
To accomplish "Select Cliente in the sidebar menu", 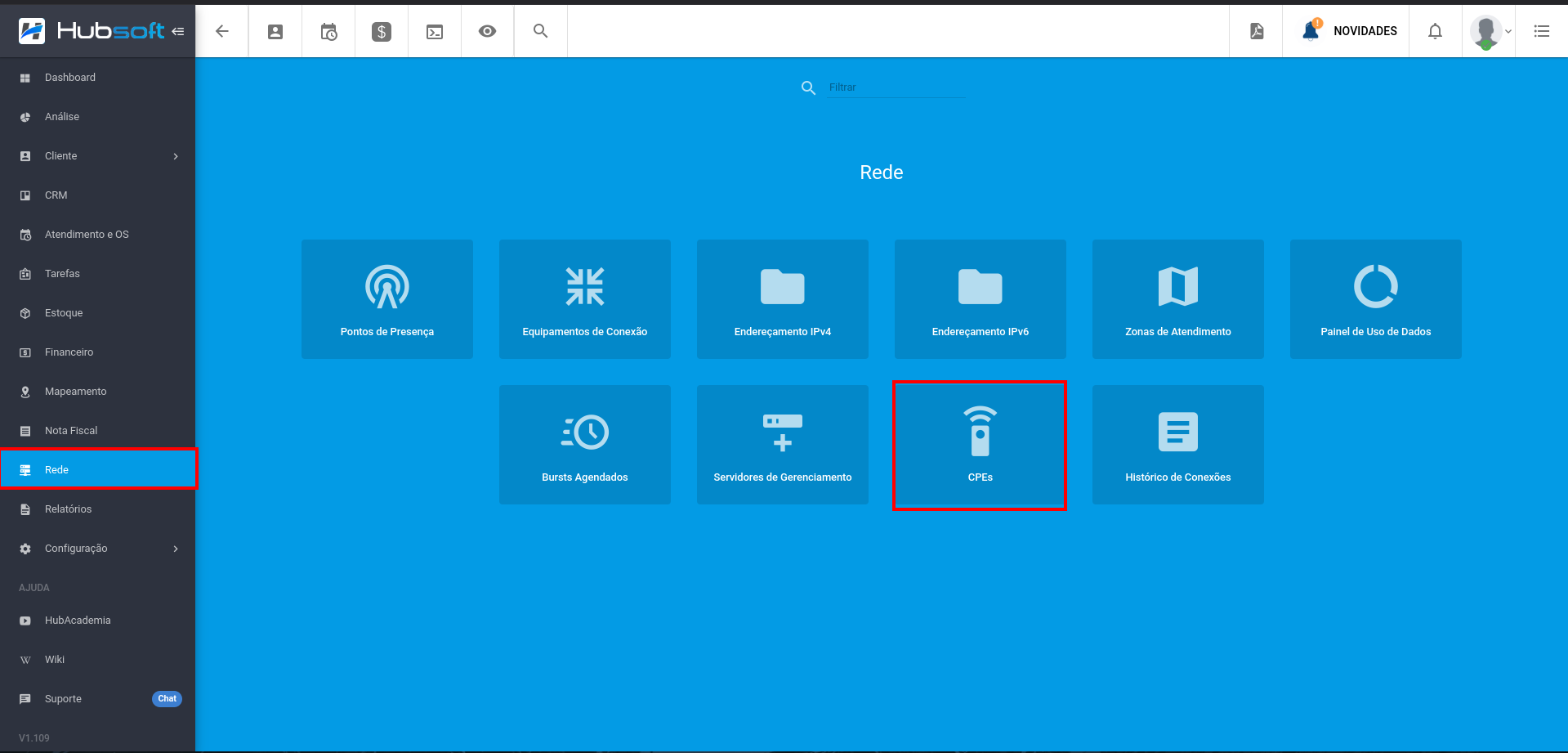I will [98, 156].
